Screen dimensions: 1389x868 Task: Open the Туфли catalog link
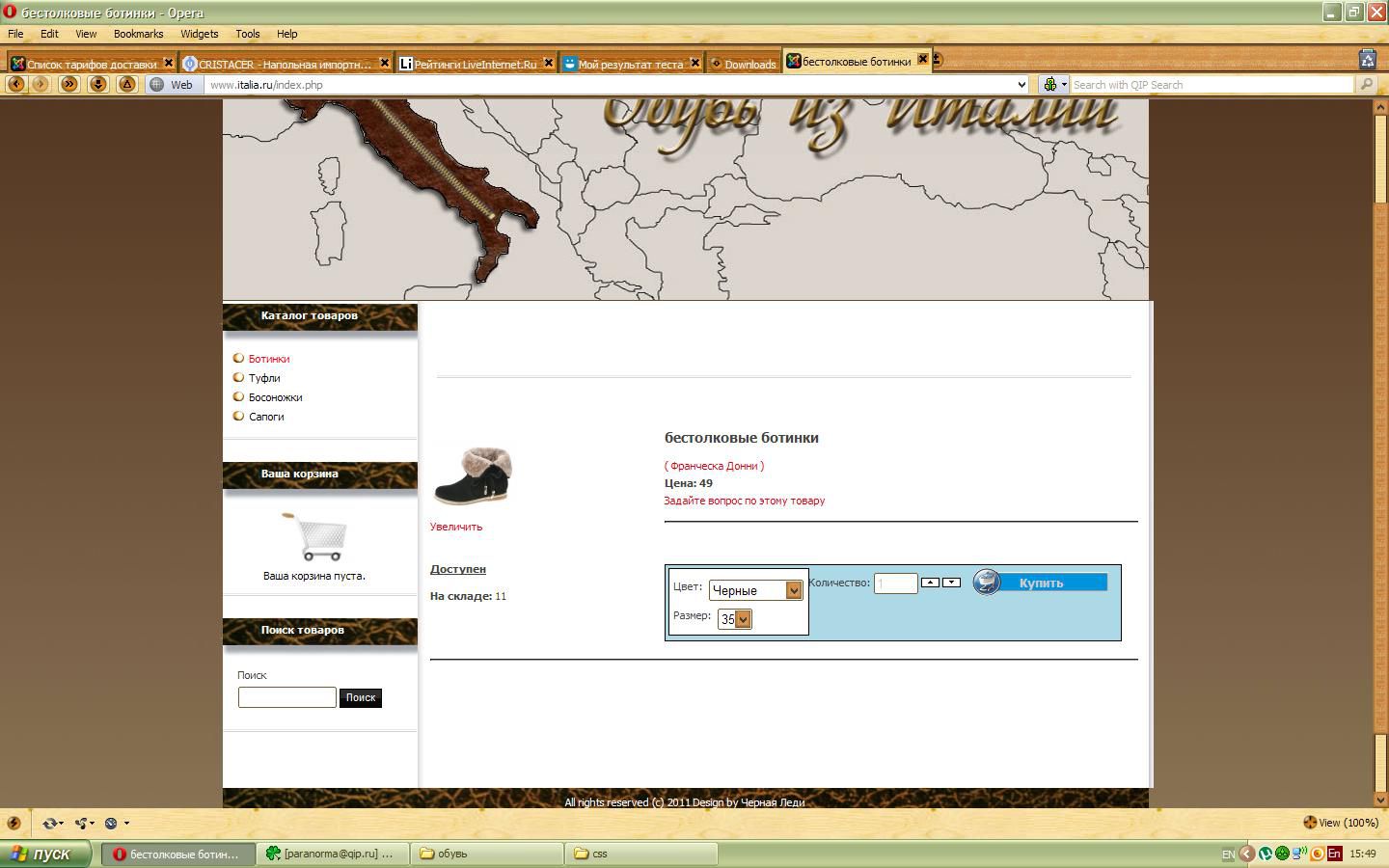(x=264, y=378)
